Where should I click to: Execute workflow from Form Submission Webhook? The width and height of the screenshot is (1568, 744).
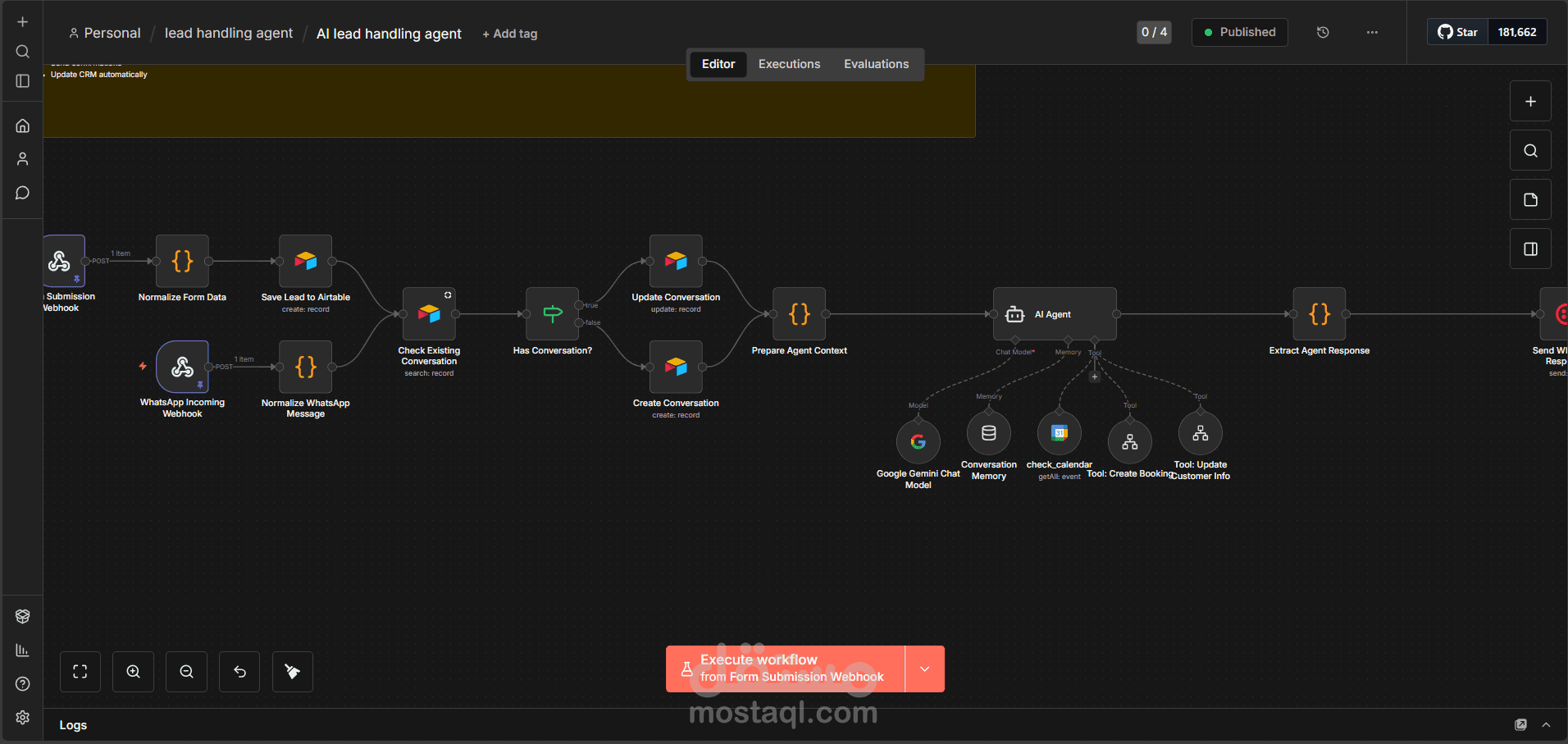786,669
